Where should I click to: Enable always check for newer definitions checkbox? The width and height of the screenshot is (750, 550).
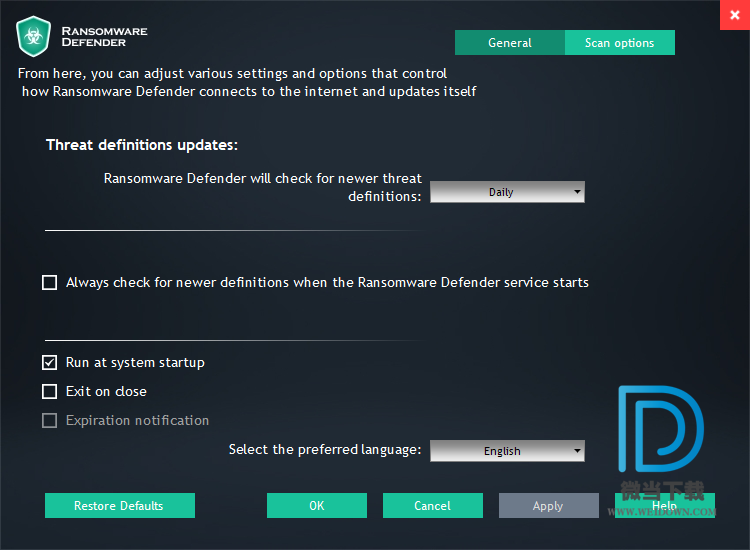coord(49,282)
